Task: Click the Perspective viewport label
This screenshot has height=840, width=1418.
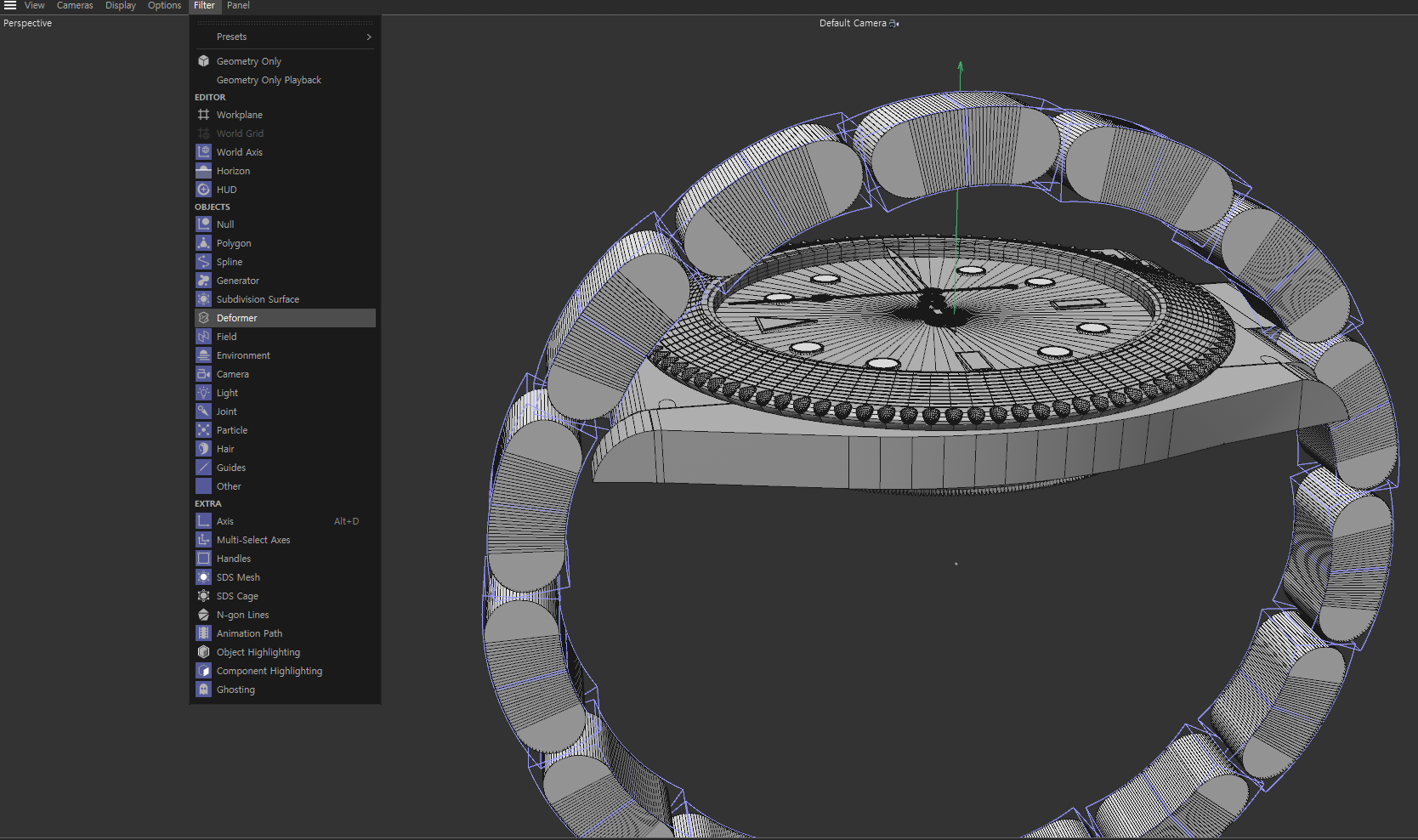Action: pos(27,23)
